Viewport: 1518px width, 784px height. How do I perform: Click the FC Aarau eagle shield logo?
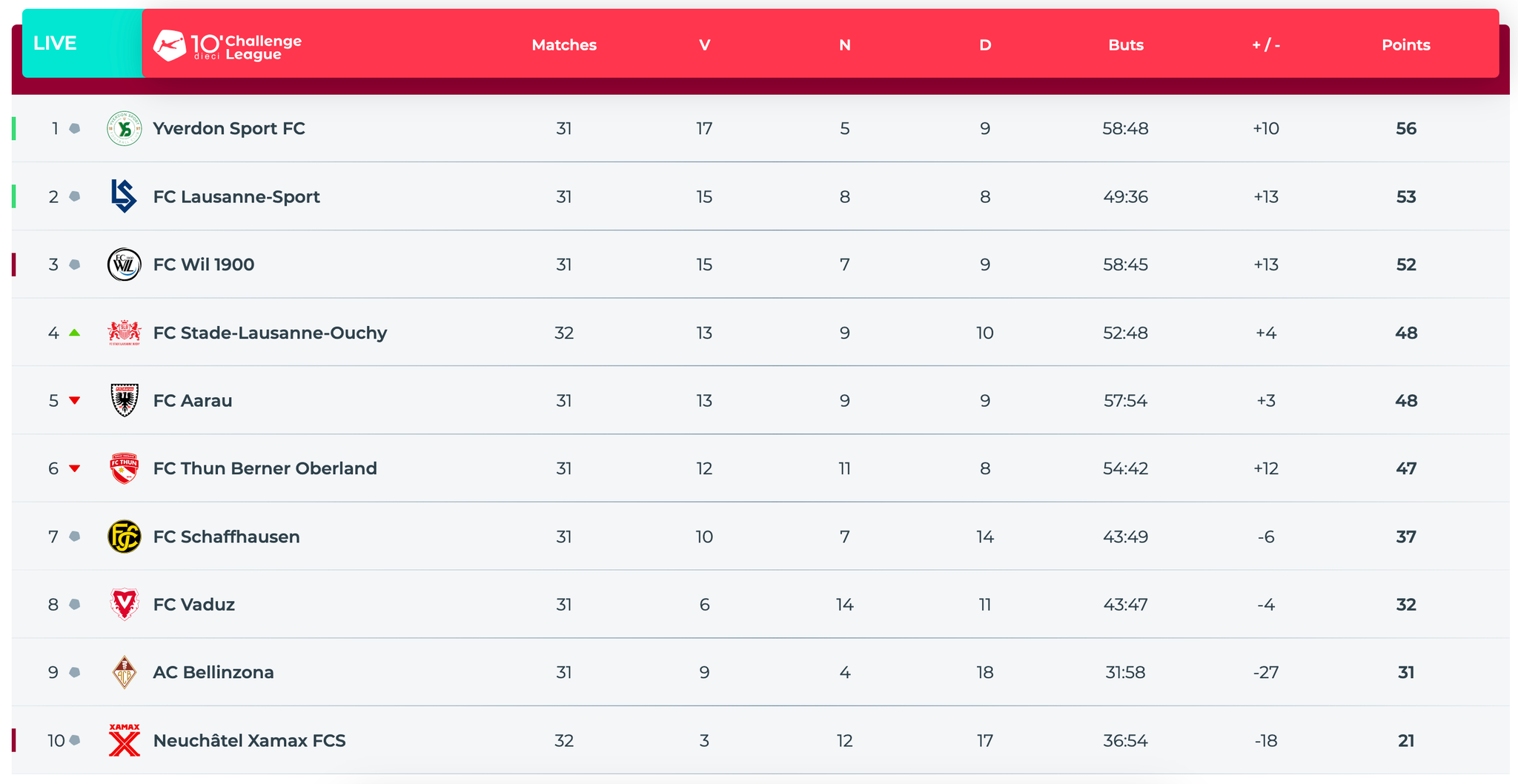[124, 400]
